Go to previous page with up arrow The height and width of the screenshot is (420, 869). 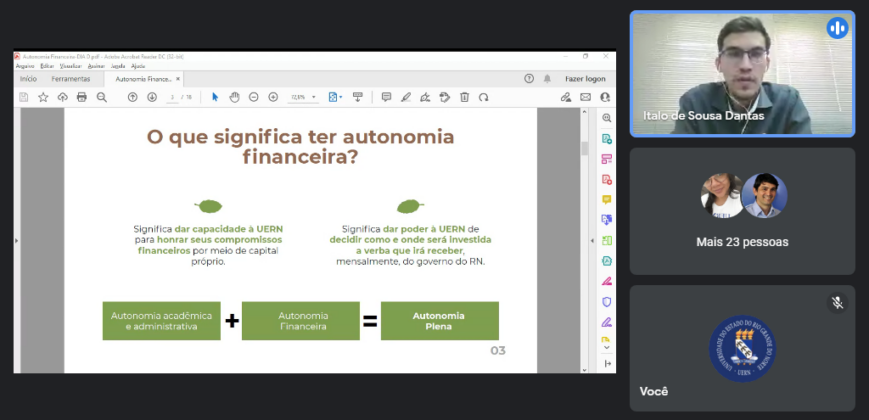coord(132,97)
